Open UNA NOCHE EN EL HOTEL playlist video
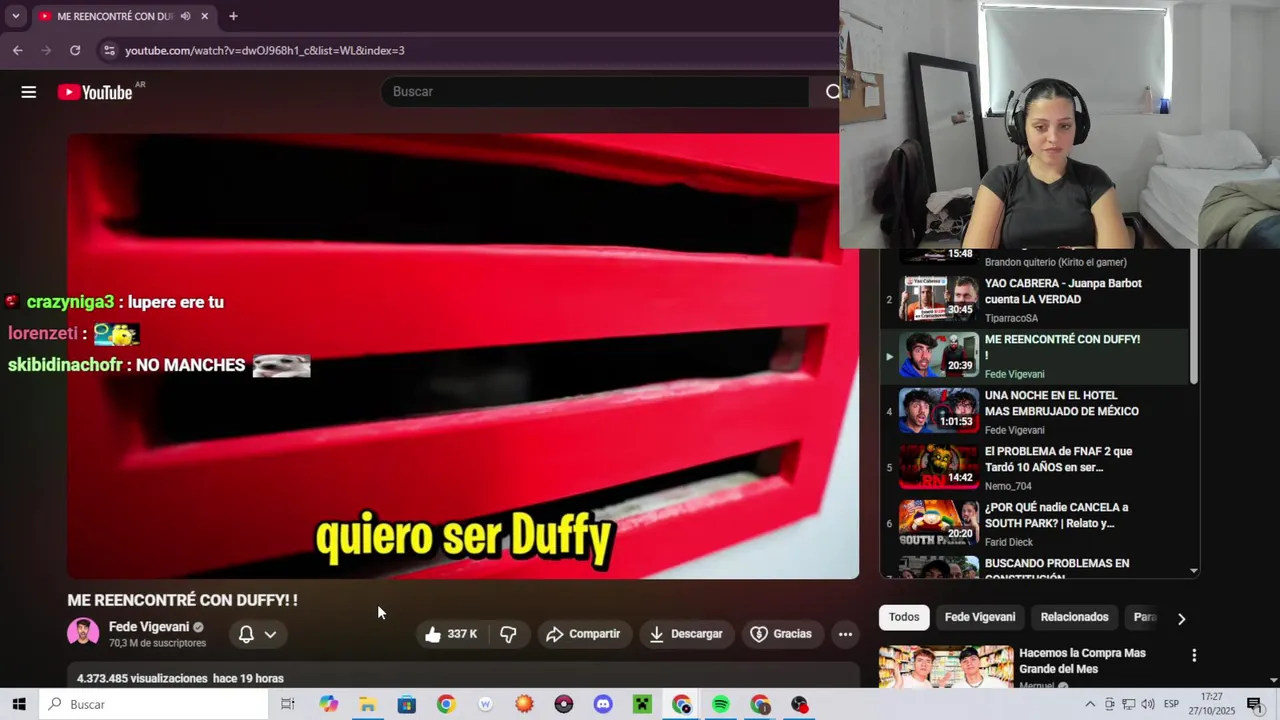The width and height of the screenshot is (1280, 720). point(1034,411)
